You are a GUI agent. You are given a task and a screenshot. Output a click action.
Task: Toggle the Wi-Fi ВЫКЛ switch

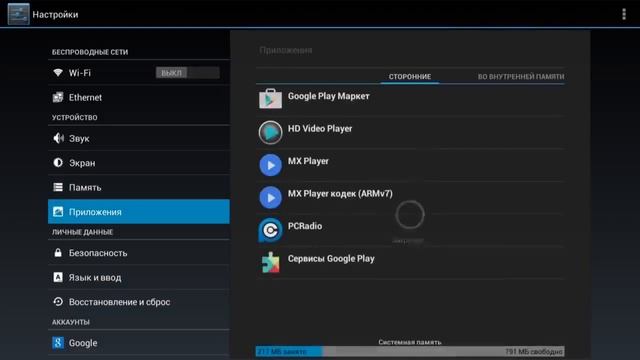coord(187,73)
